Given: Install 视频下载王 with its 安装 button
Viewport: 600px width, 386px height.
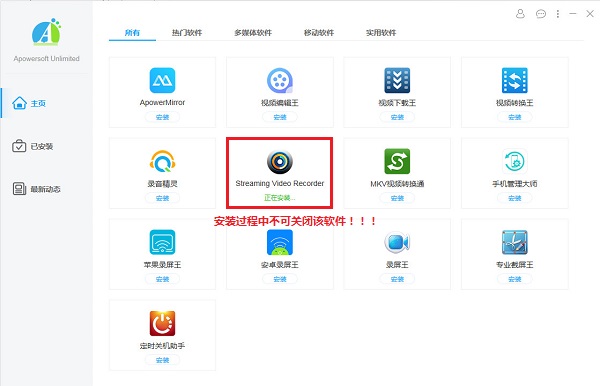Looking at the screenshot, I should click(x=397, y=117).
